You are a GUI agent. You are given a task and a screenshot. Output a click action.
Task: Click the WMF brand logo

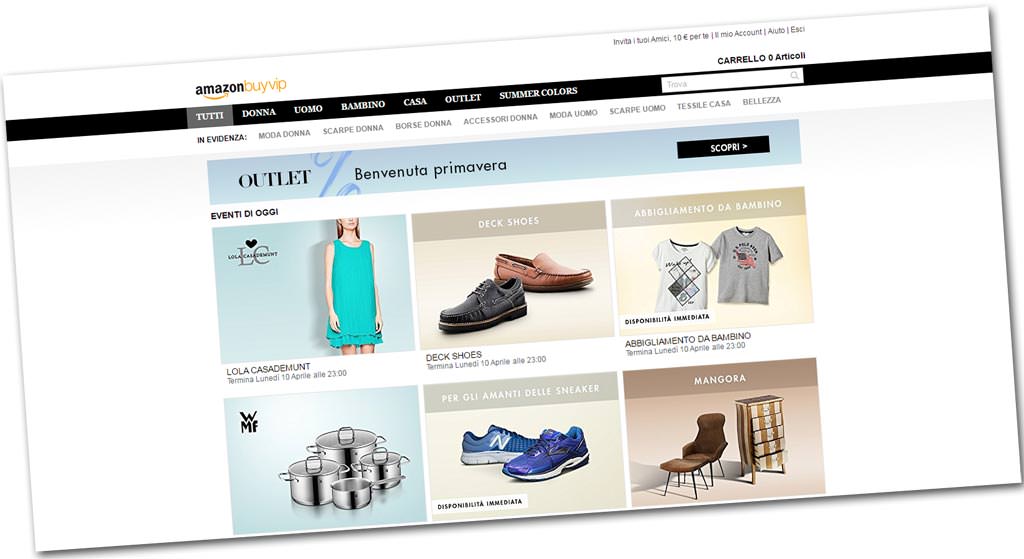coord(249,422)
